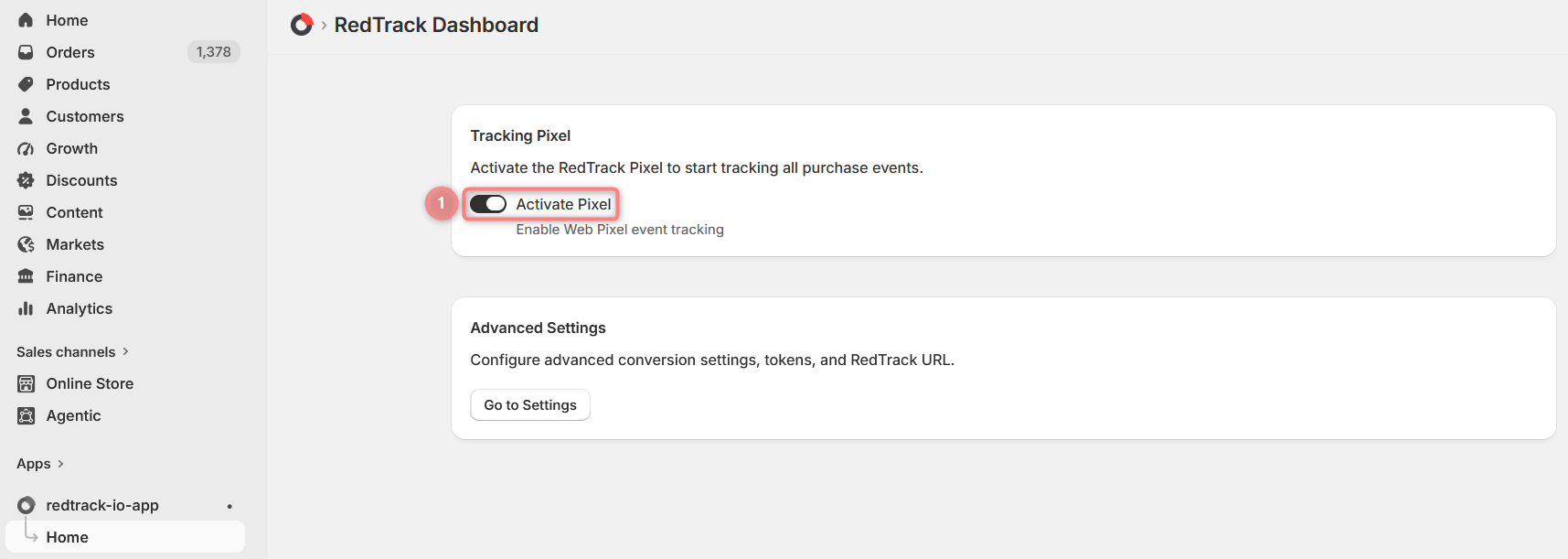The image size is (1568, 559).
Task: Expand the Sales channels chevron
Action: point(125,351)
